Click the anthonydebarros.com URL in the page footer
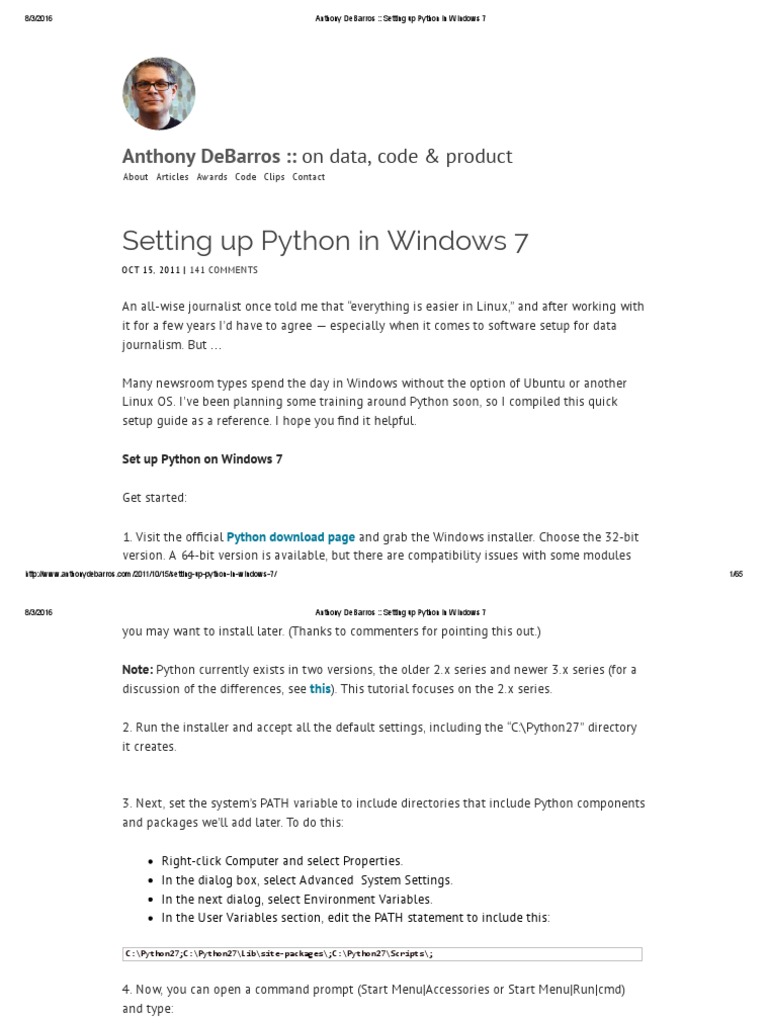 pyautogui.click(x=151, y=574)
